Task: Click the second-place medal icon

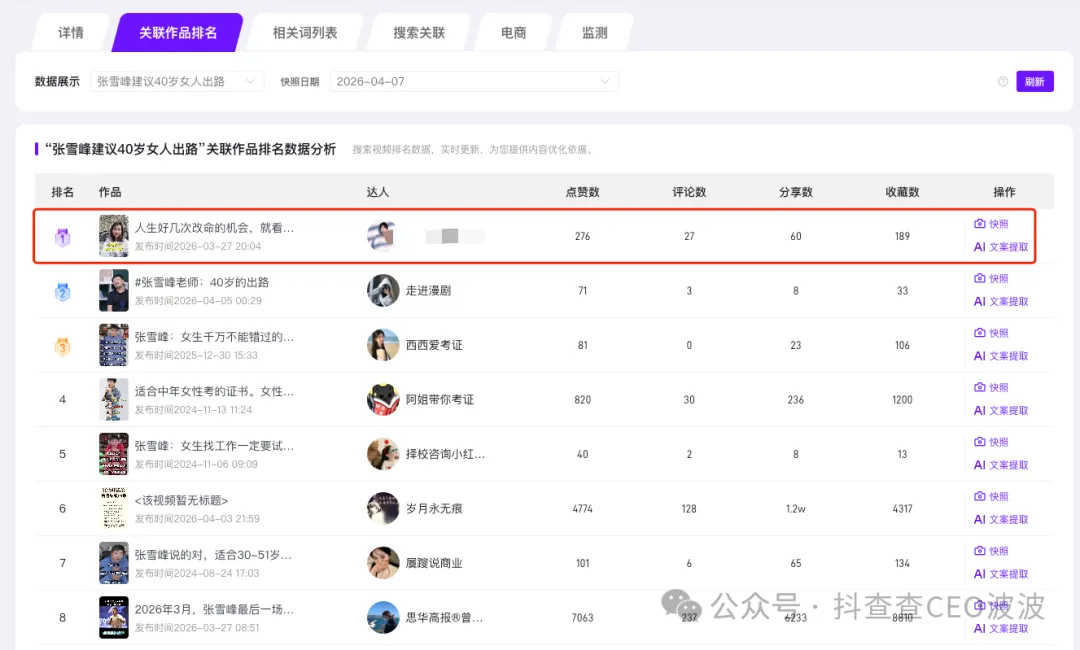Action: pos(62,290)
